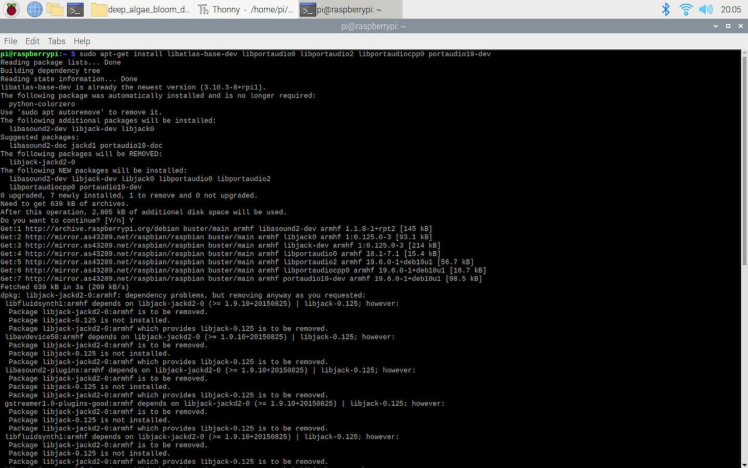Click the sudo apt-get install command line
Image resolution: width=748 pixels, height=468 pixels.
tap(246, 54)
